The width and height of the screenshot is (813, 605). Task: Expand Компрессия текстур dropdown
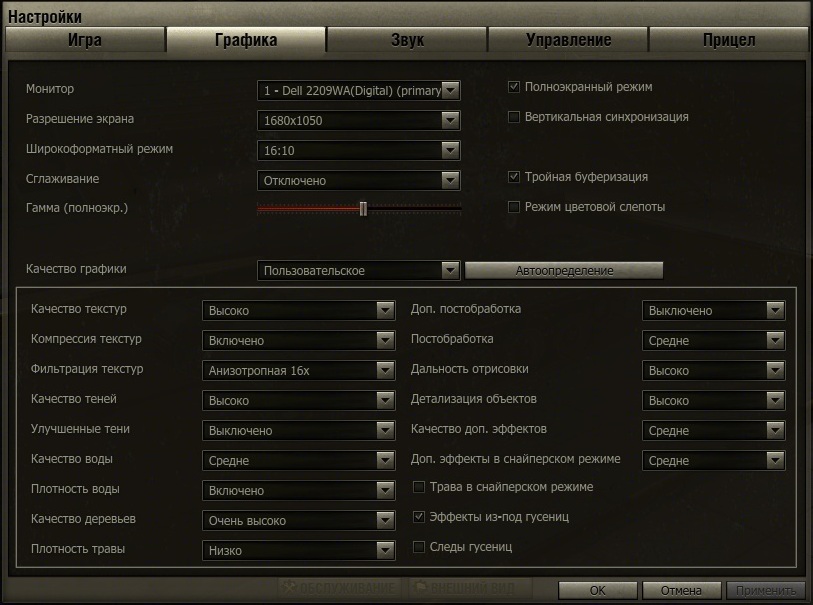(299, 341)
